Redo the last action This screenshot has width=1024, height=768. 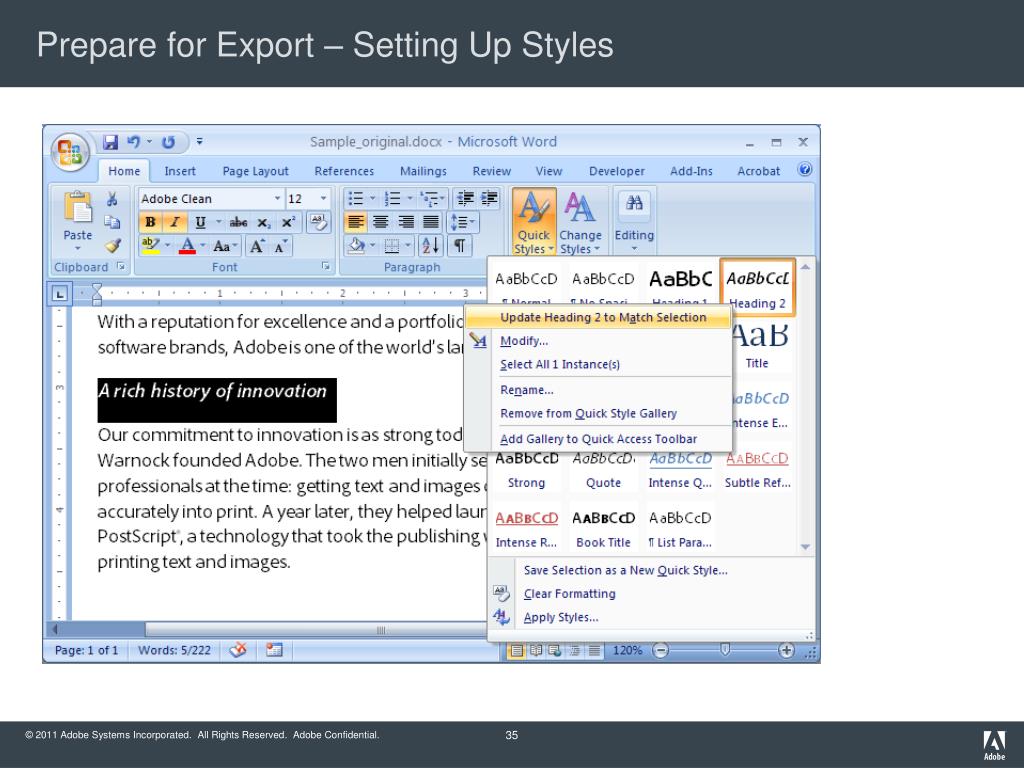click(x=168, y=142)
